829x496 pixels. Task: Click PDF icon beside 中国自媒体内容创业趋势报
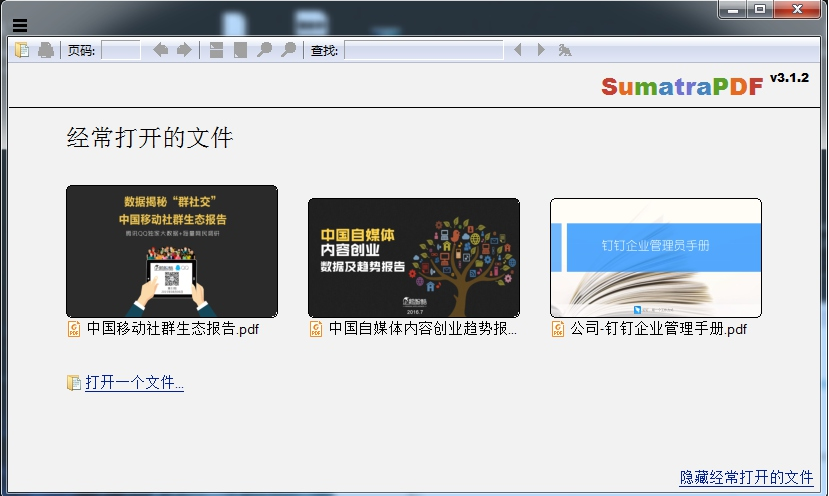pyautogui.click(x=316, y=329)
